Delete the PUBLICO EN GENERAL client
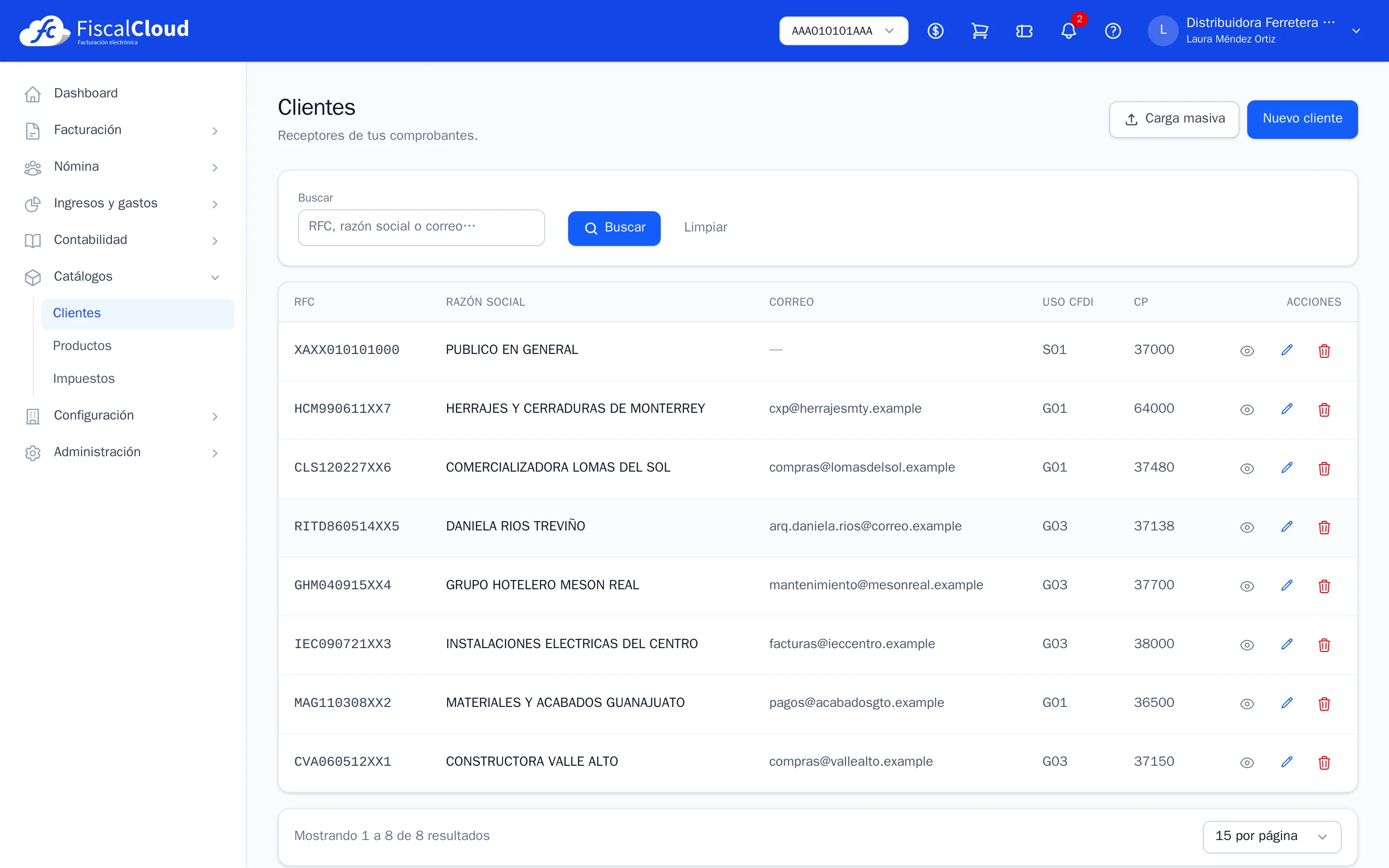1389x868 pixels. point(1324,351)
